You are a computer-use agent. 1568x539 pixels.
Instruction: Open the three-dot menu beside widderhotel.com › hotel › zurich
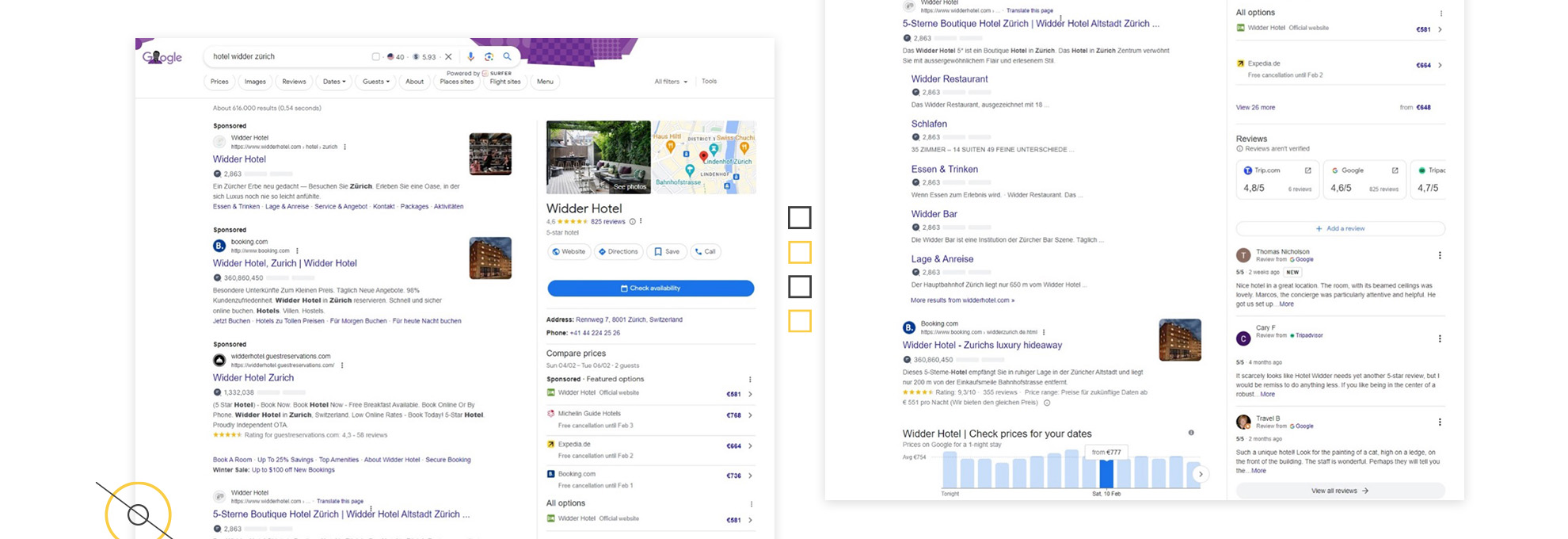tap(344, 147)
